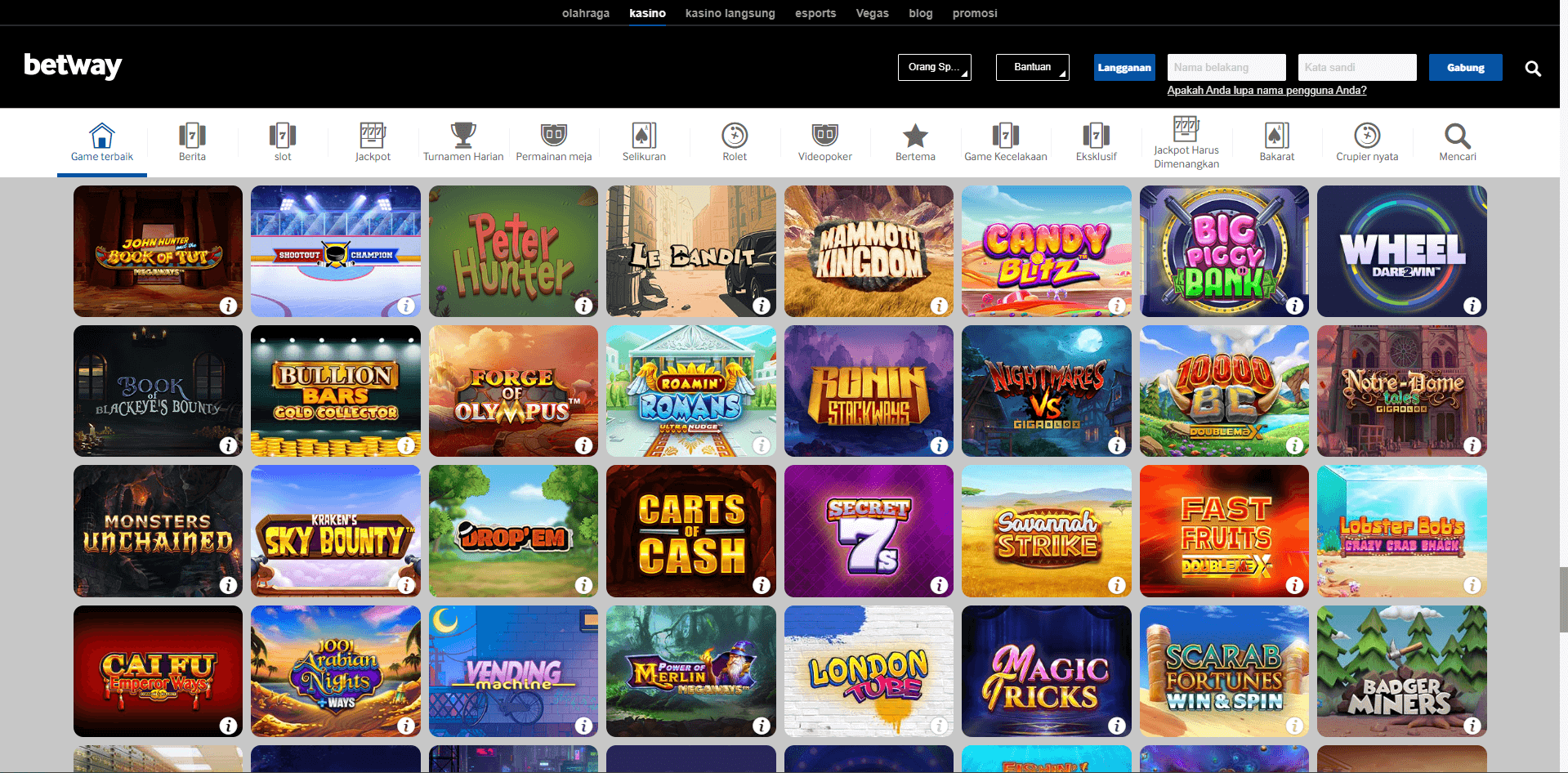Launch the Drop'Em game thumbnail
The image size is (1568, 773).
513,531
